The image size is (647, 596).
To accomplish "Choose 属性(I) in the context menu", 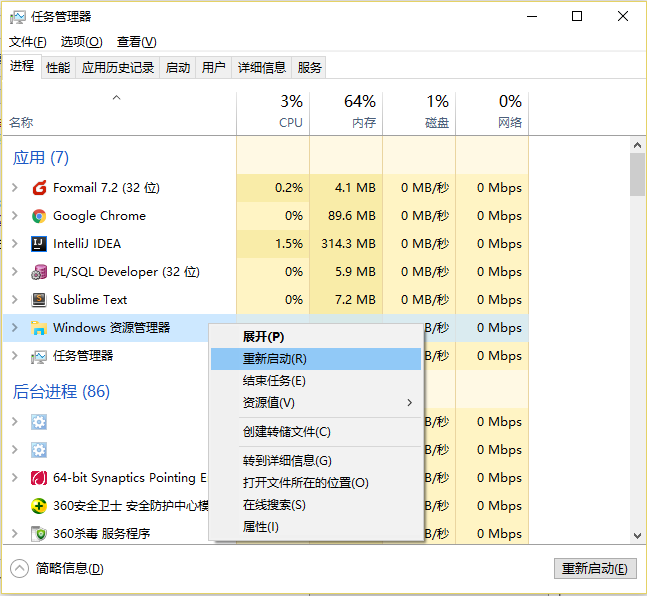I will click(x=316, y=527).
